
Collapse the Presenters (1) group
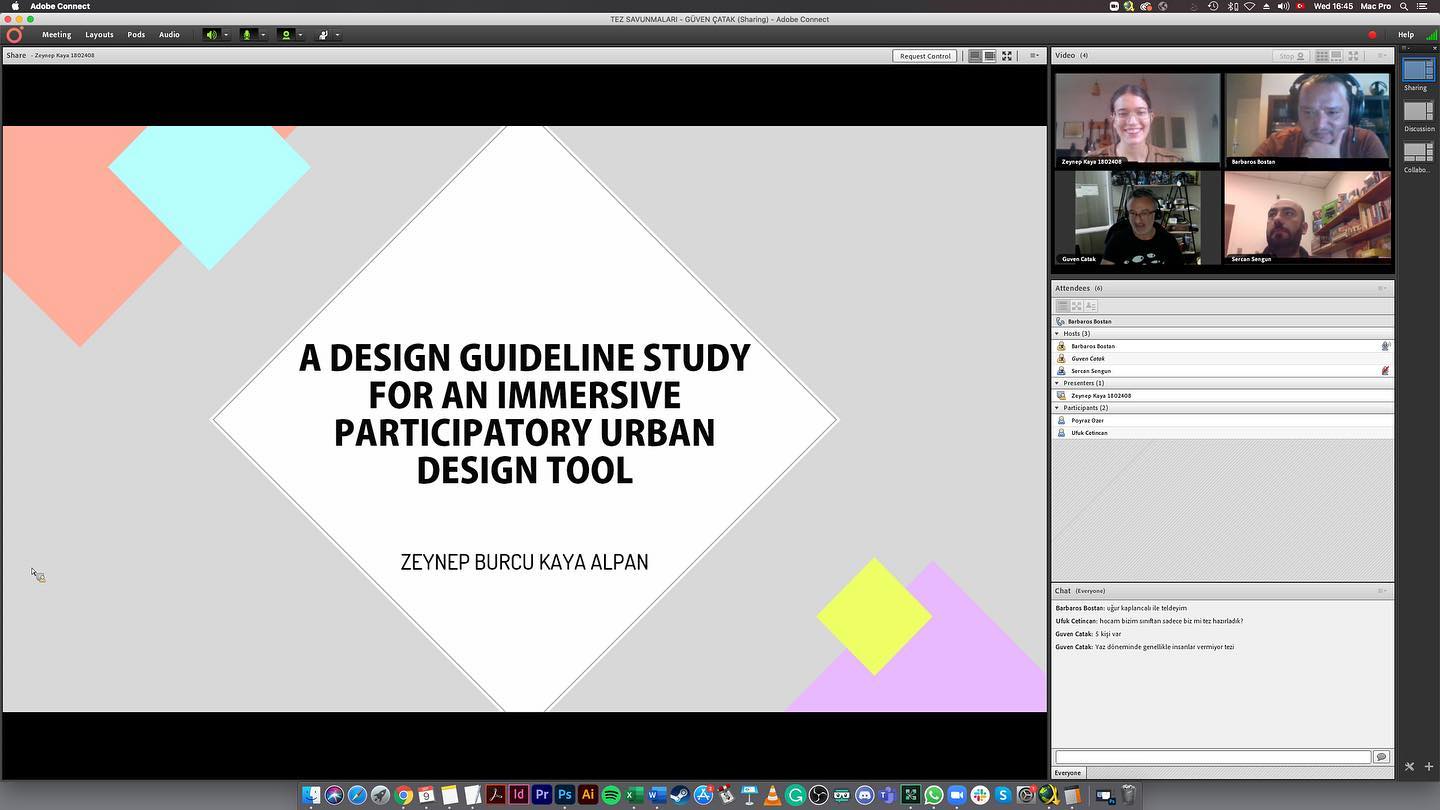[x=1057, y=383]
